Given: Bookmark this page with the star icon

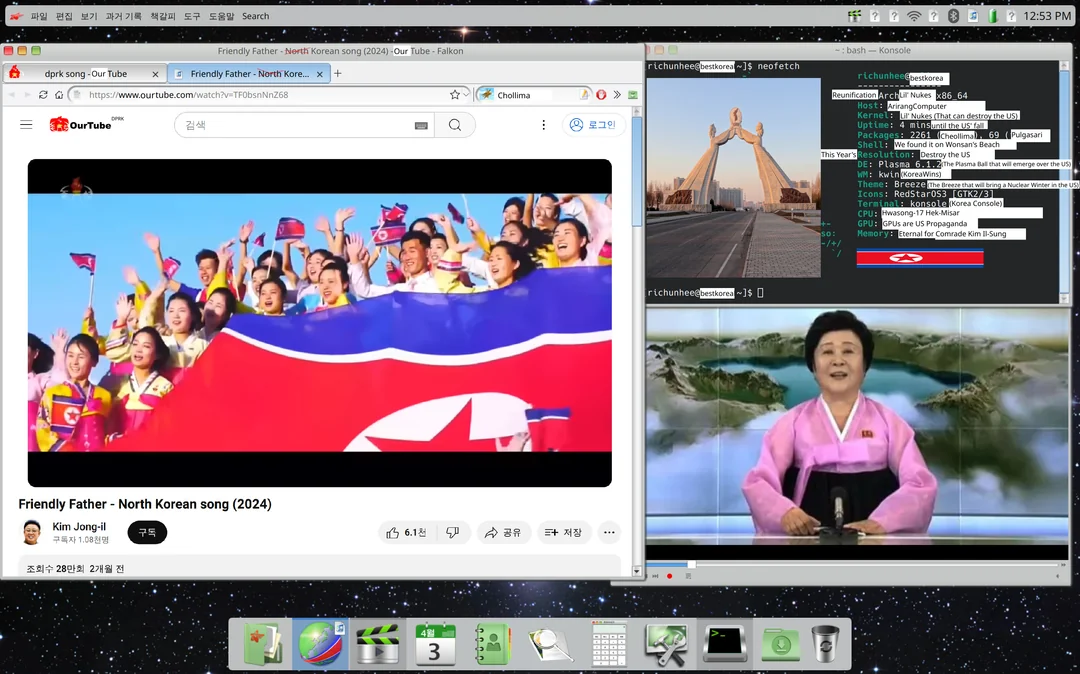Looking at the screenshot, I should [x=455, y=95].
